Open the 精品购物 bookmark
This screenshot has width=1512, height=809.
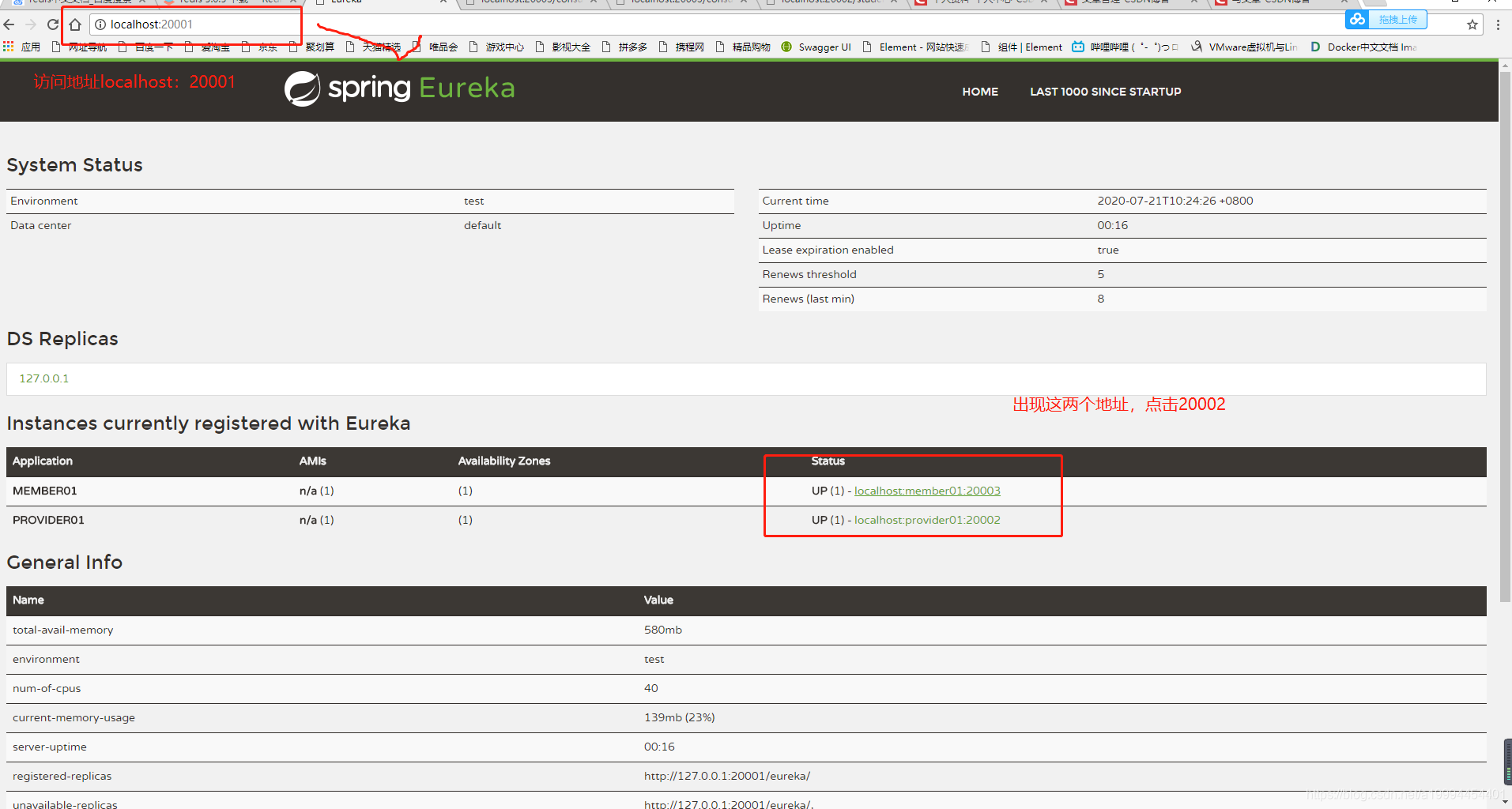pyautogui.click(x=743, y=47)
